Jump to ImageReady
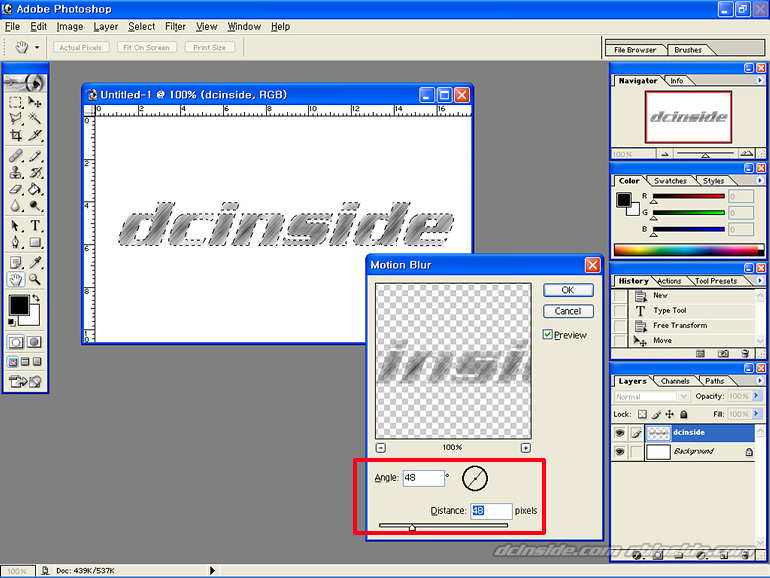The height and width of the screenshot is (578, 770). (x=25, y=381)
